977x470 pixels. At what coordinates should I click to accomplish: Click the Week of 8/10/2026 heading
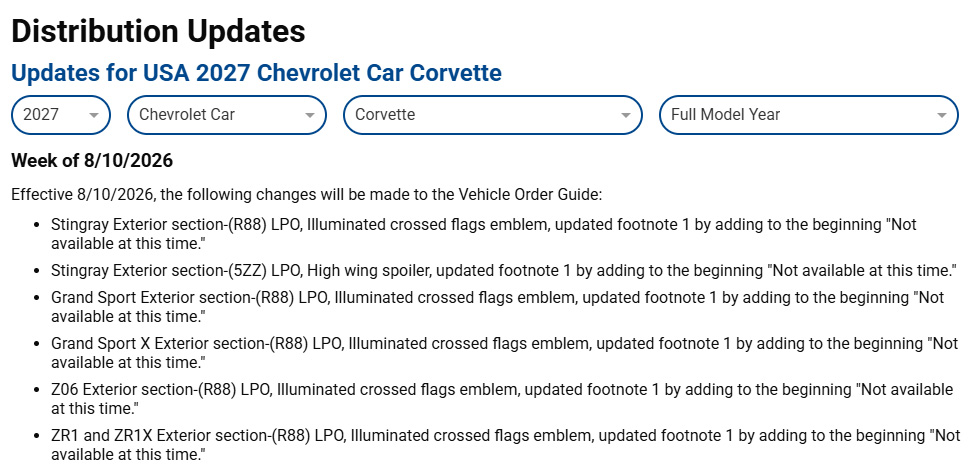point(92,161)
